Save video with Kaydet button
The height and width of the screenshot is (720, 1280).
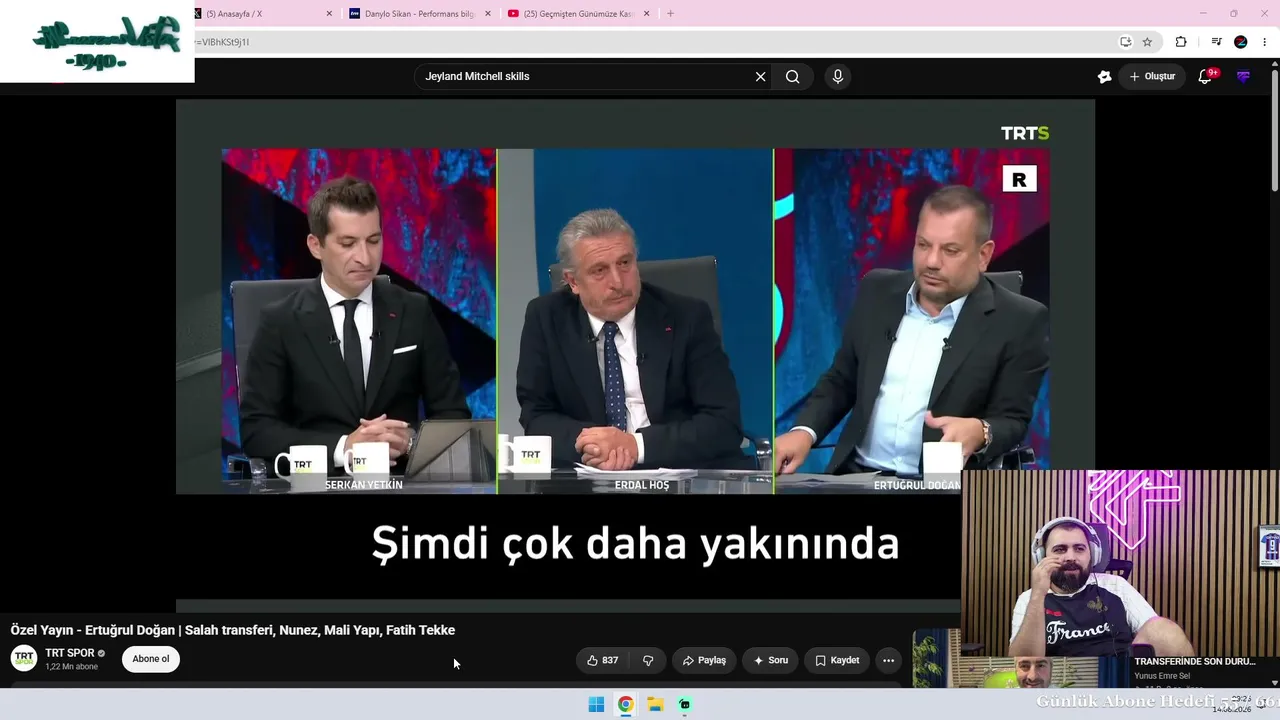pos(837,660)
